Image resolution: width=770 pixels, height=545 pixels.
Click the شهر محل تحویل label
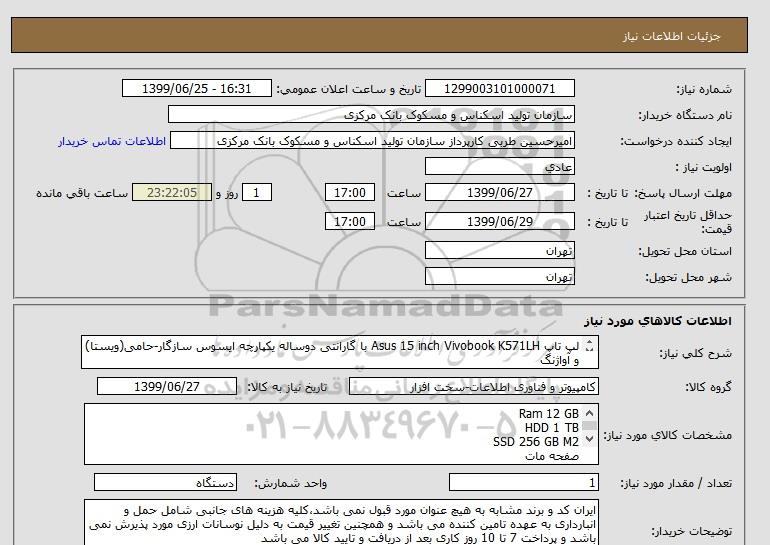tap(688, 277)
